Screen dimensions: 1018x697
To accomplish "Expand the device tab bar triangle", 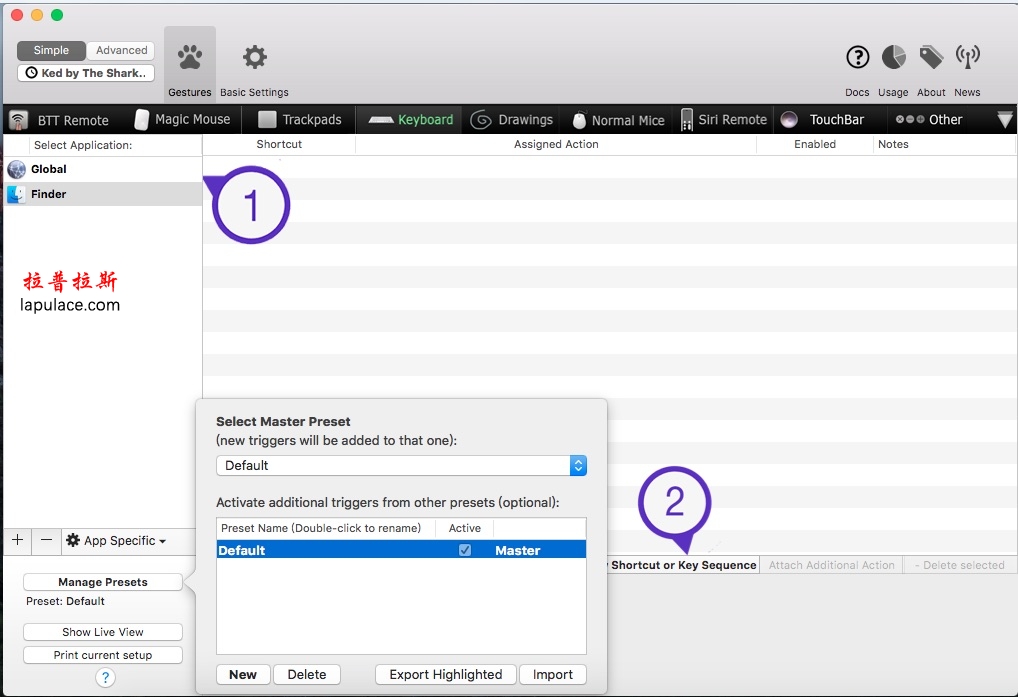I will click(x=1004, y=119).
